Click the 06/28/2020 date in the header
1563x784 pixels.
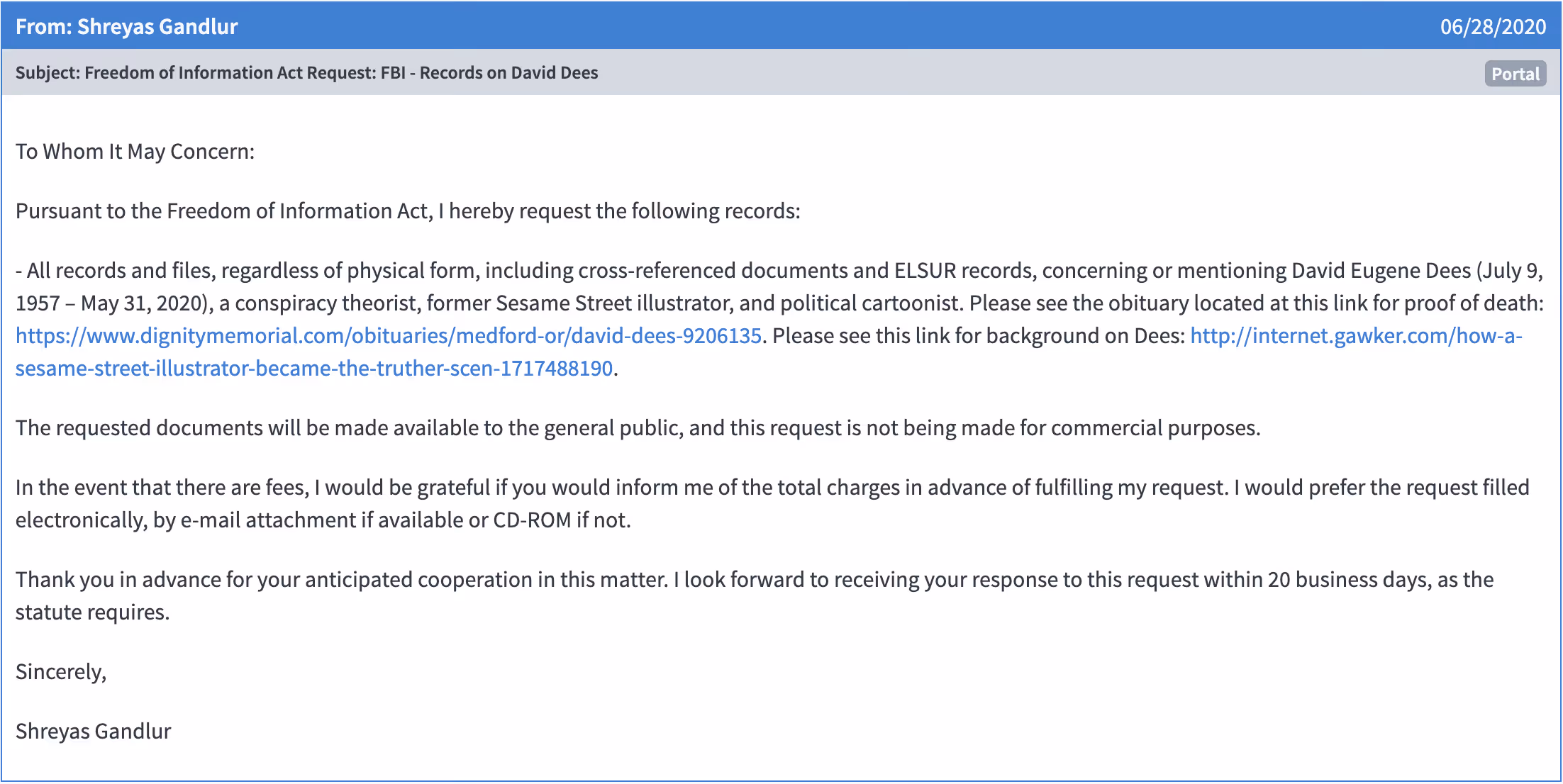[x=1492, y=26]
